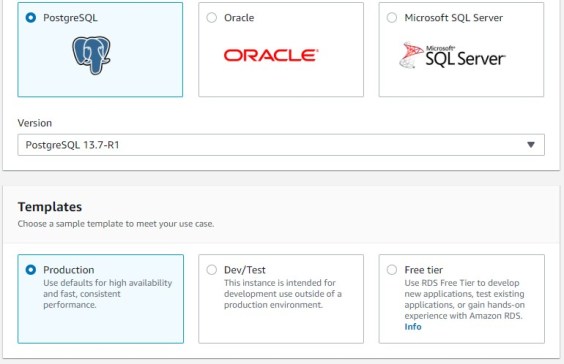Choose the Free tier template radio button

[x=392, y=270]
